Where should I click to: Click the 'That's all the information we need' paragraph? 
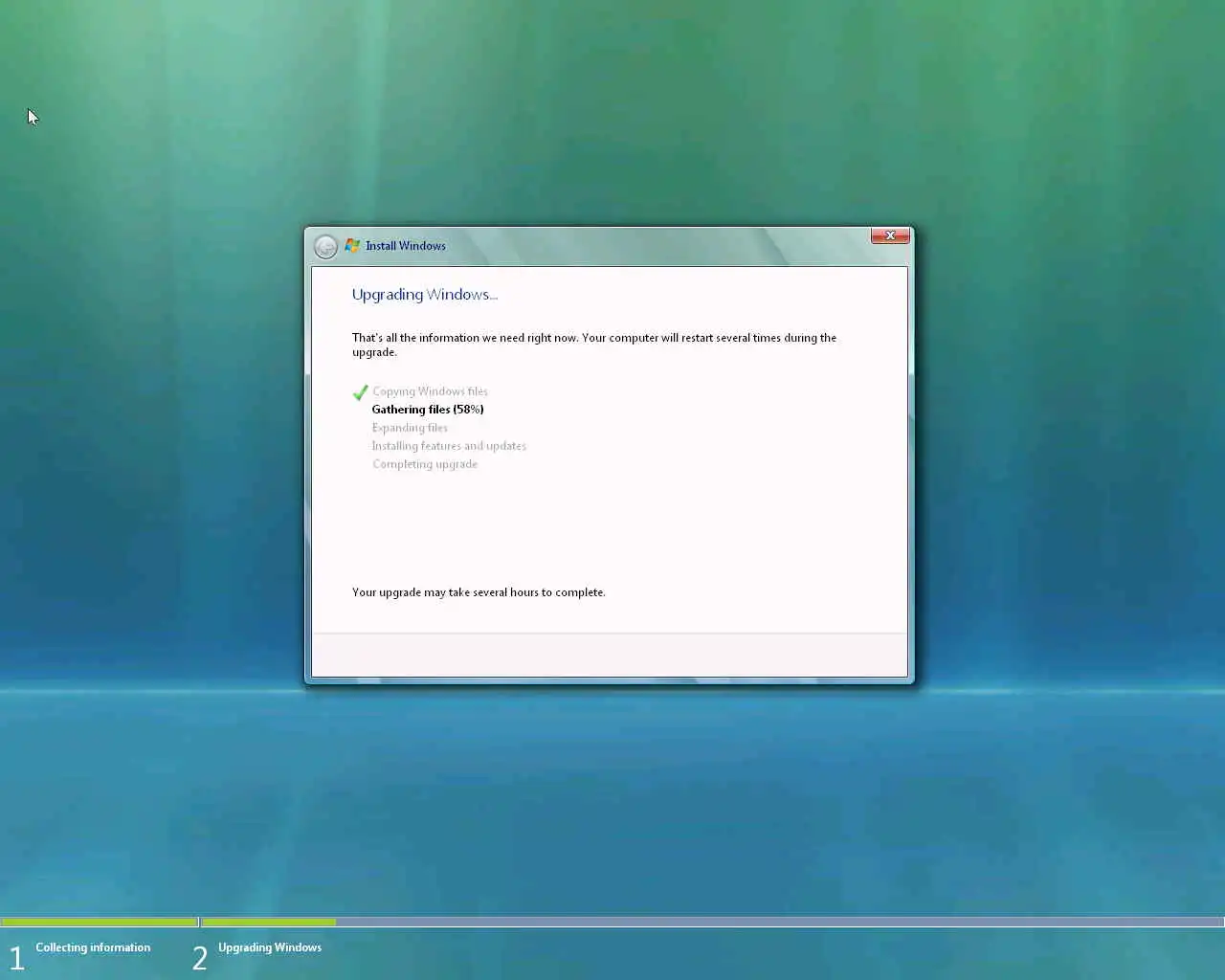[x=594, y=345]
